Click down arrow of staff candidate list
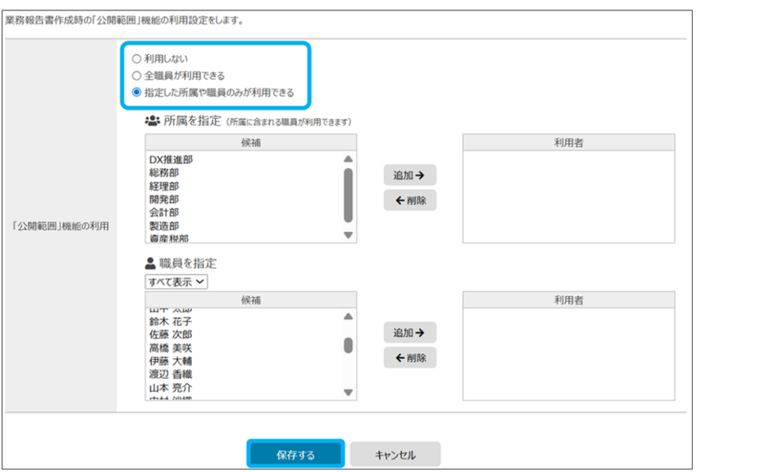The height and width of the screenshot is (472, 771). point(348,392)
